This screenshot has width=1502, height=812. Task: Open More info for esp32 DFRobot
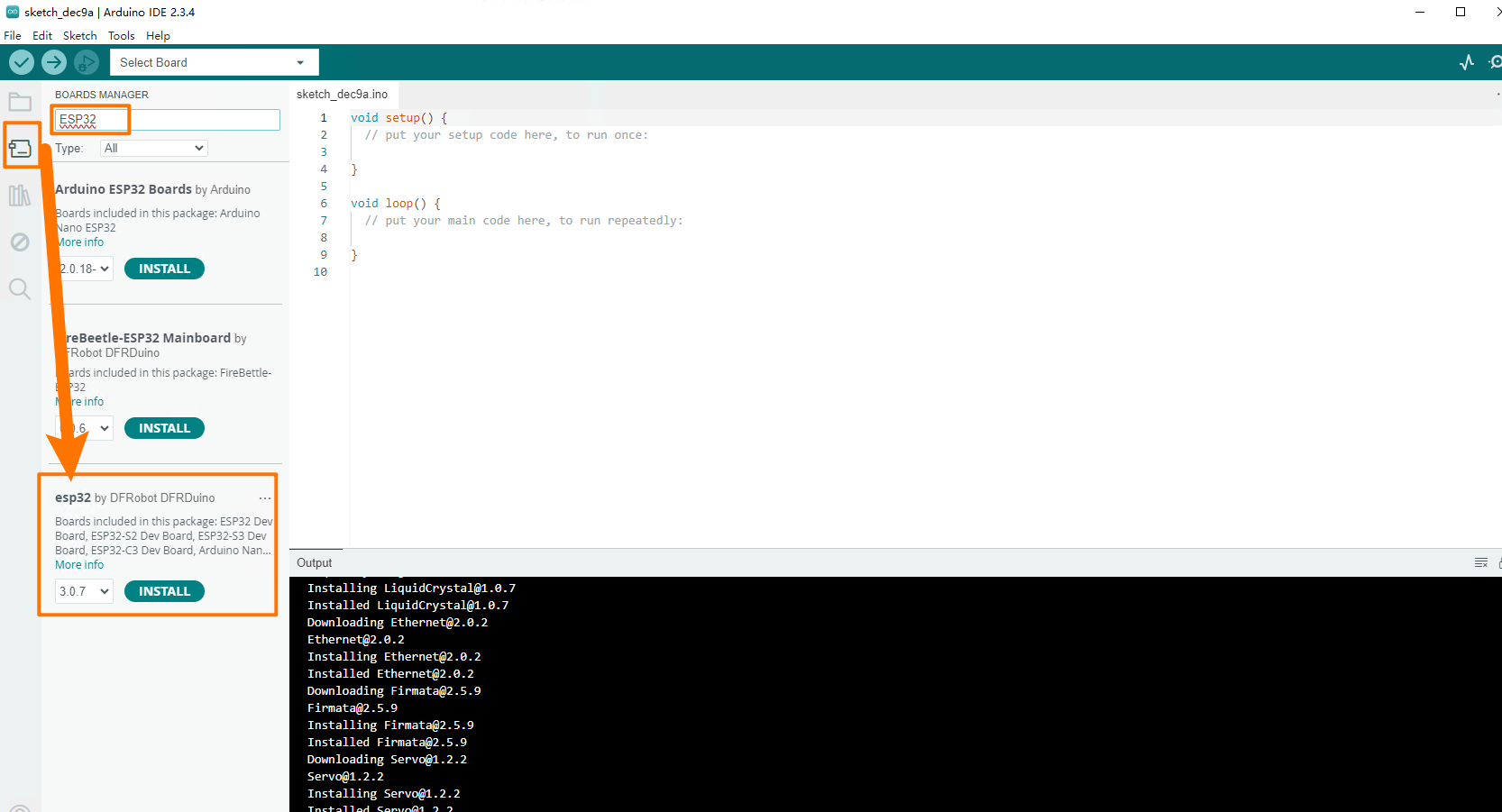point(79,565)
